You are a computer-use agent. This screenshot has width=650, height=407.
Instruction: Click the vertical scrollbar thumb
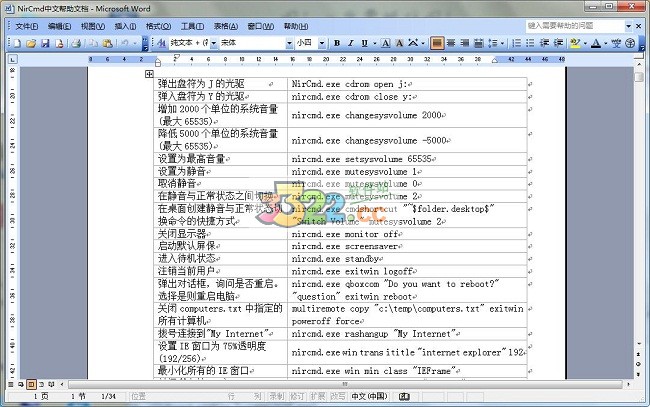pos(638,77)
